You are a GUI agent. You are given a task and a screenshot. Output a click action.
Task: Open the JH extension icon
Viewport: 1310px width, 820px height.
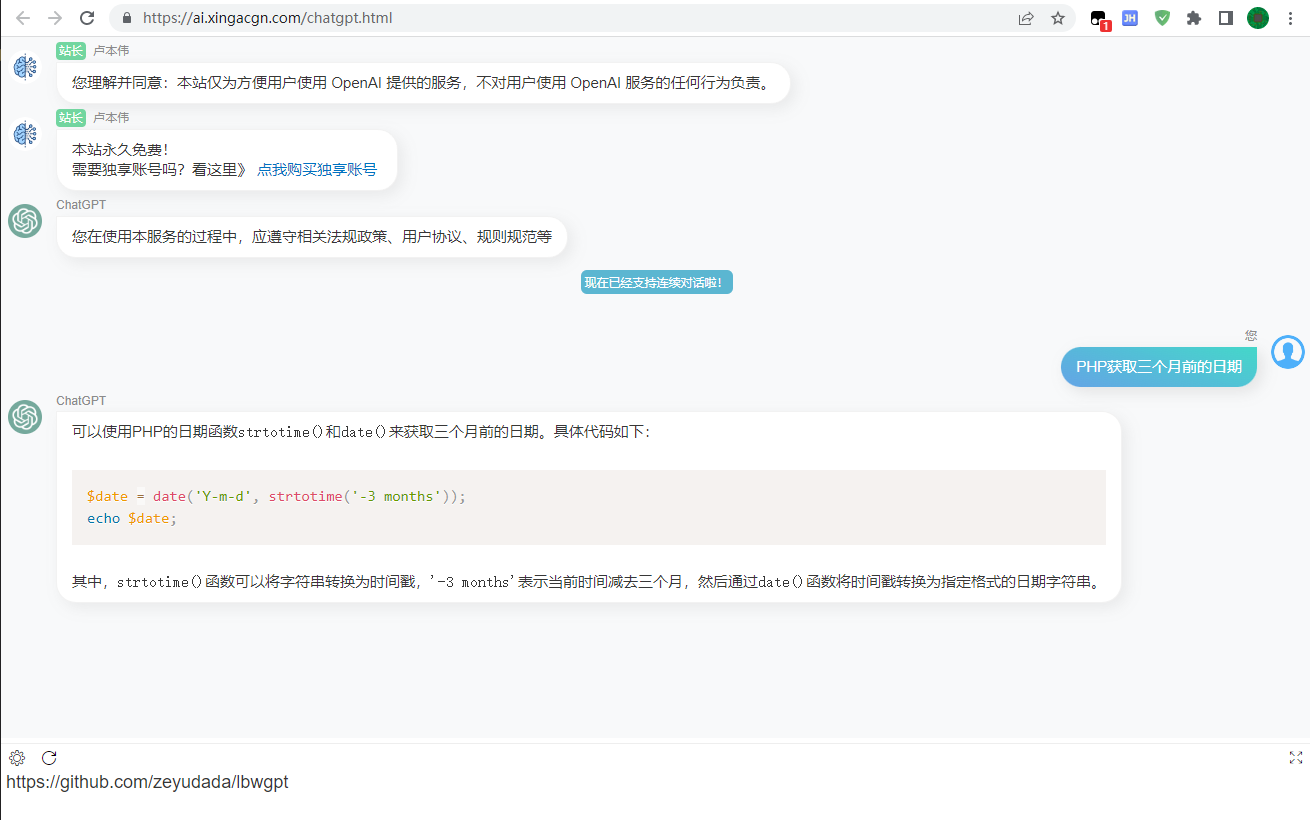coord(1130,18)
